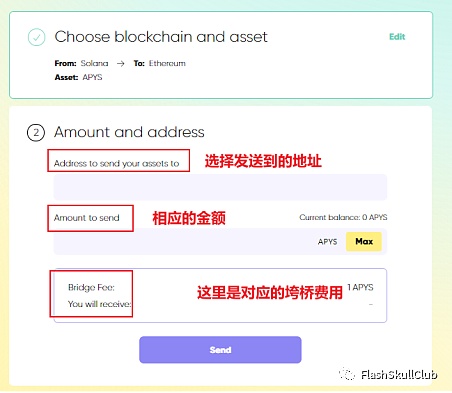Click the green checkmark circle icon
The height and width of the screenshot is (393, 452).
(x=37, y=37)
